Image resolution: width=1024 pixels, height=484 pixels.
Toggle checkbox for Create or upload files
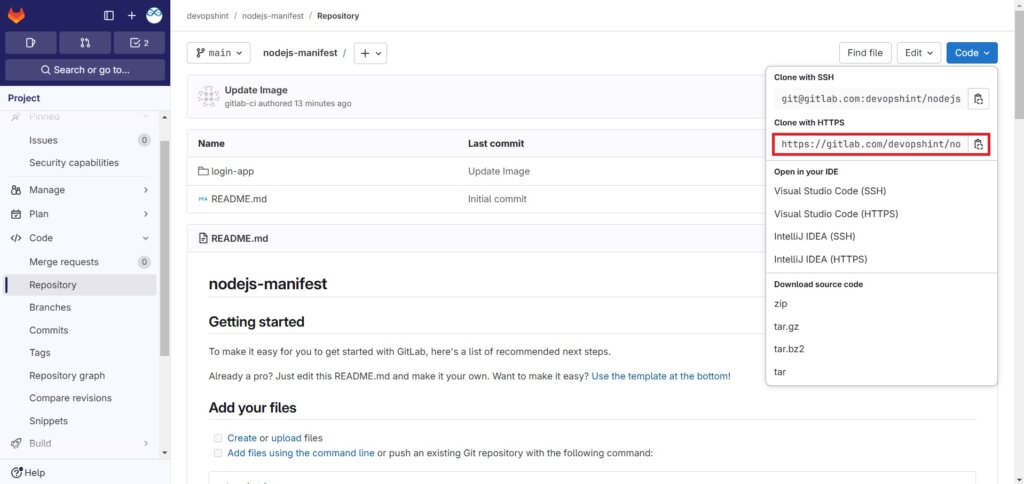click(218, 438)
